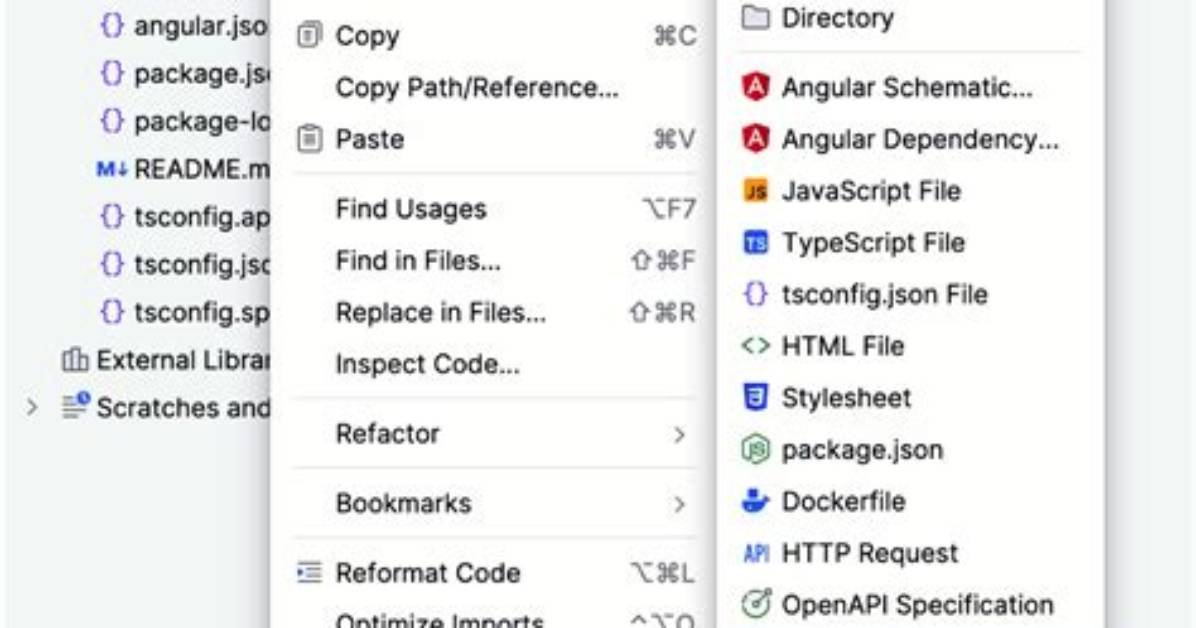This screenshot has width=1196, height=628.
Task: Click the OpenAPI Specification icon
Action: pos(755,604)
